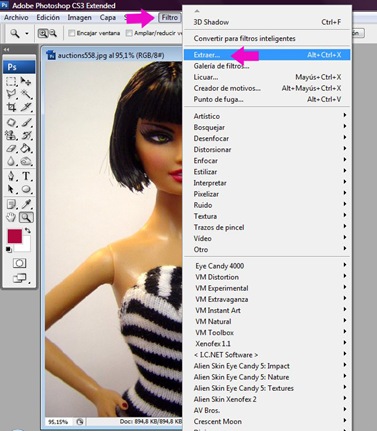
Task: Expand the Bosquejar submenu arrow
Action: click(x=345, y=126)
